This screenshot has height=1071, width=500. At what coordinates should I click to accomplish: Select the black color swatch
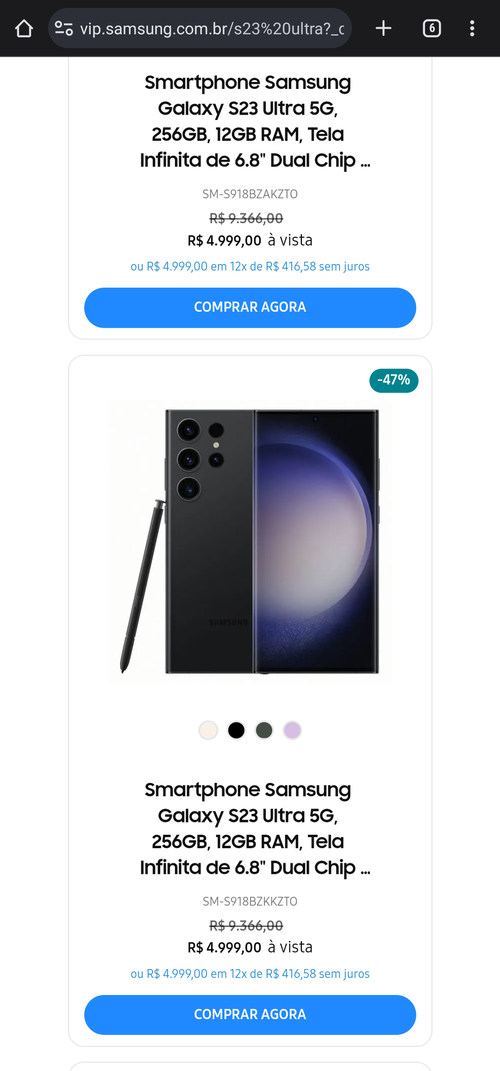[236, 730]
